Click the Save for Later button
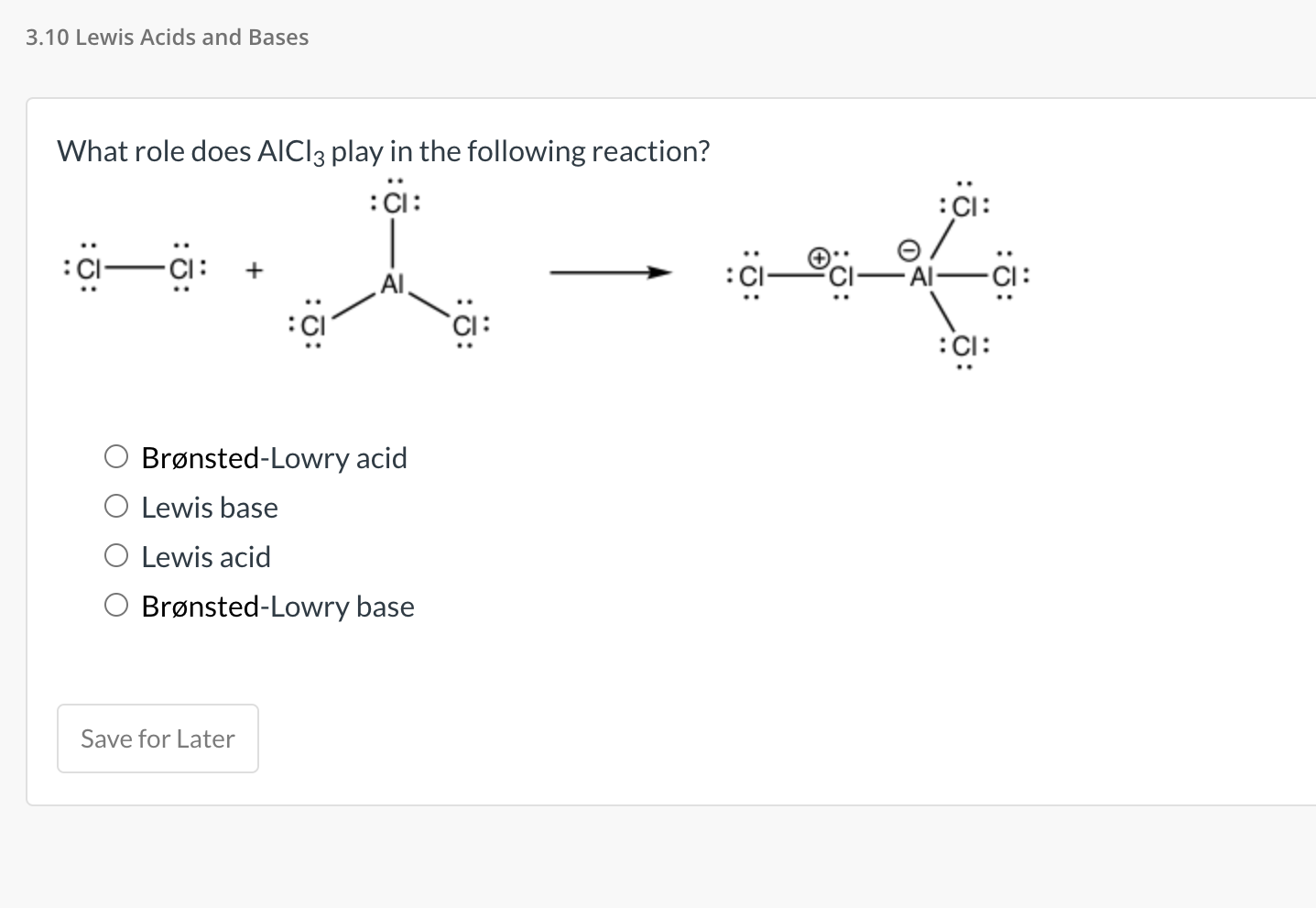1316x908 pixels. [x=157, y=738]
